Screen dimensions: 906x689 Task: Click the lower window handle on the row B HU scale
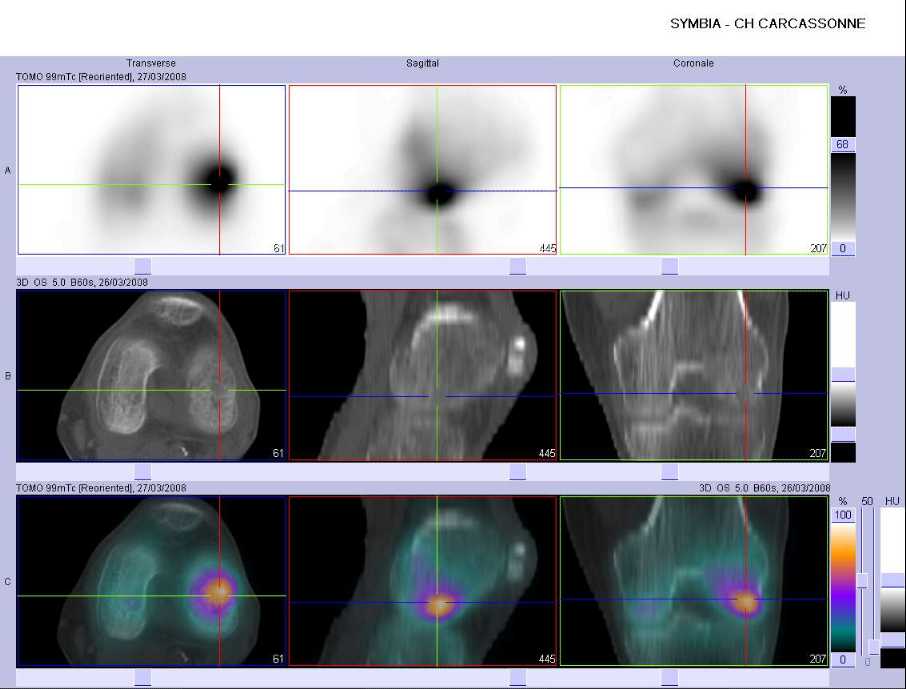(843, 435)
